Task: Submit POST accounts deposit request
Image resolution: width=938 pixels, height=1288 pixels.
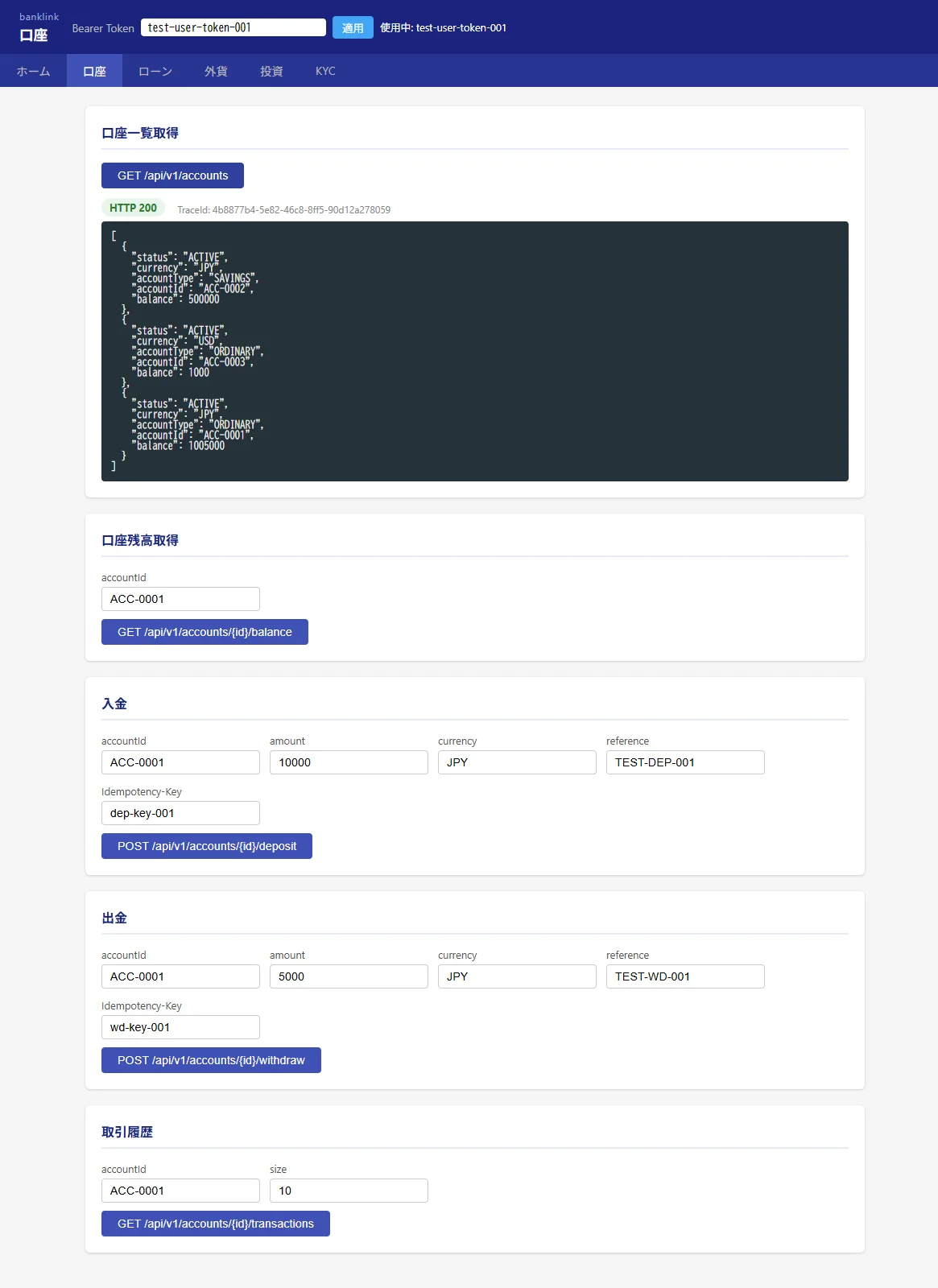Action: (x=207, y=846)
